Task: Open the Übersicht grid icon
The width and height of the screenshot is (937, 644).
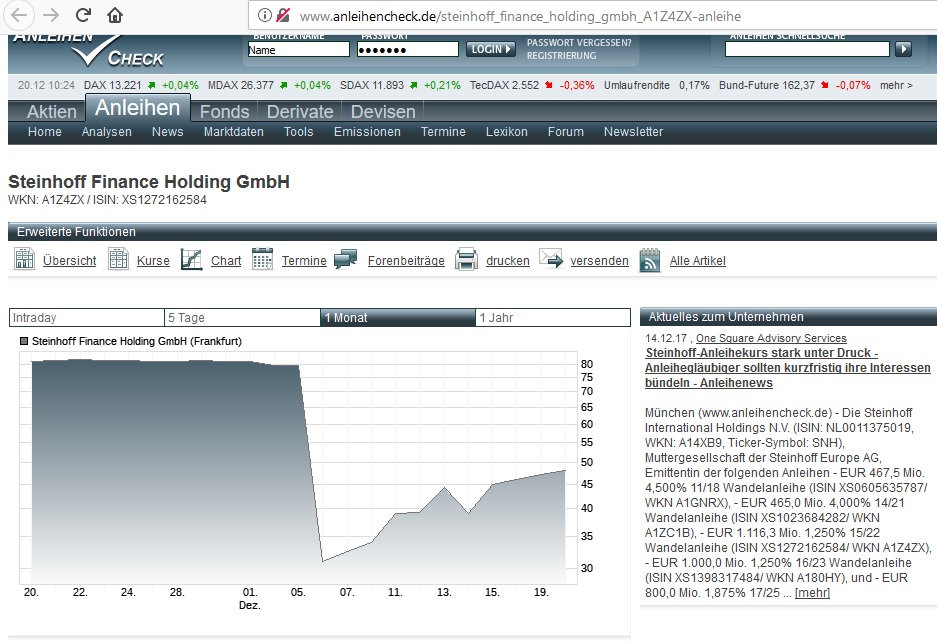Action: click(x=24, y=259)
